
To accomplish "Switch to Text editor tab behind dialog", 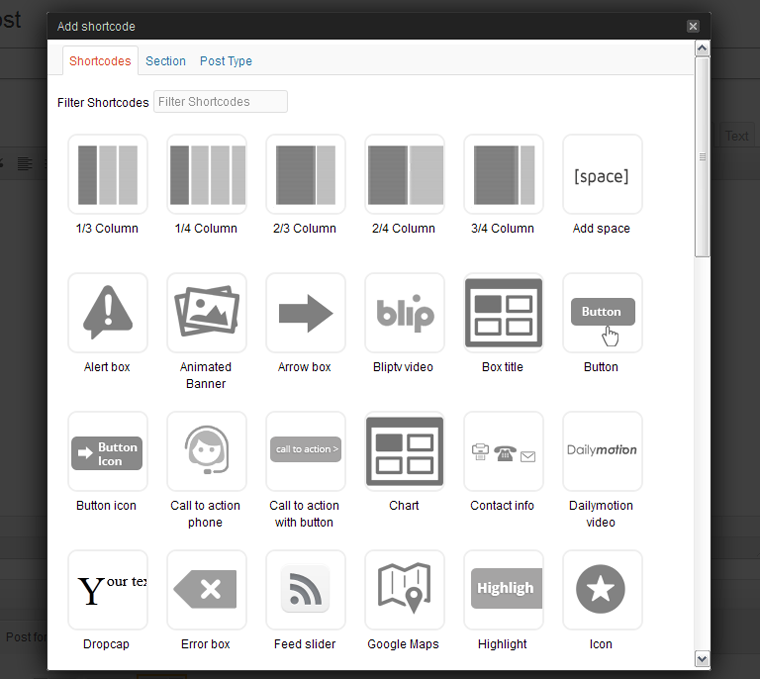I will 737,136.
